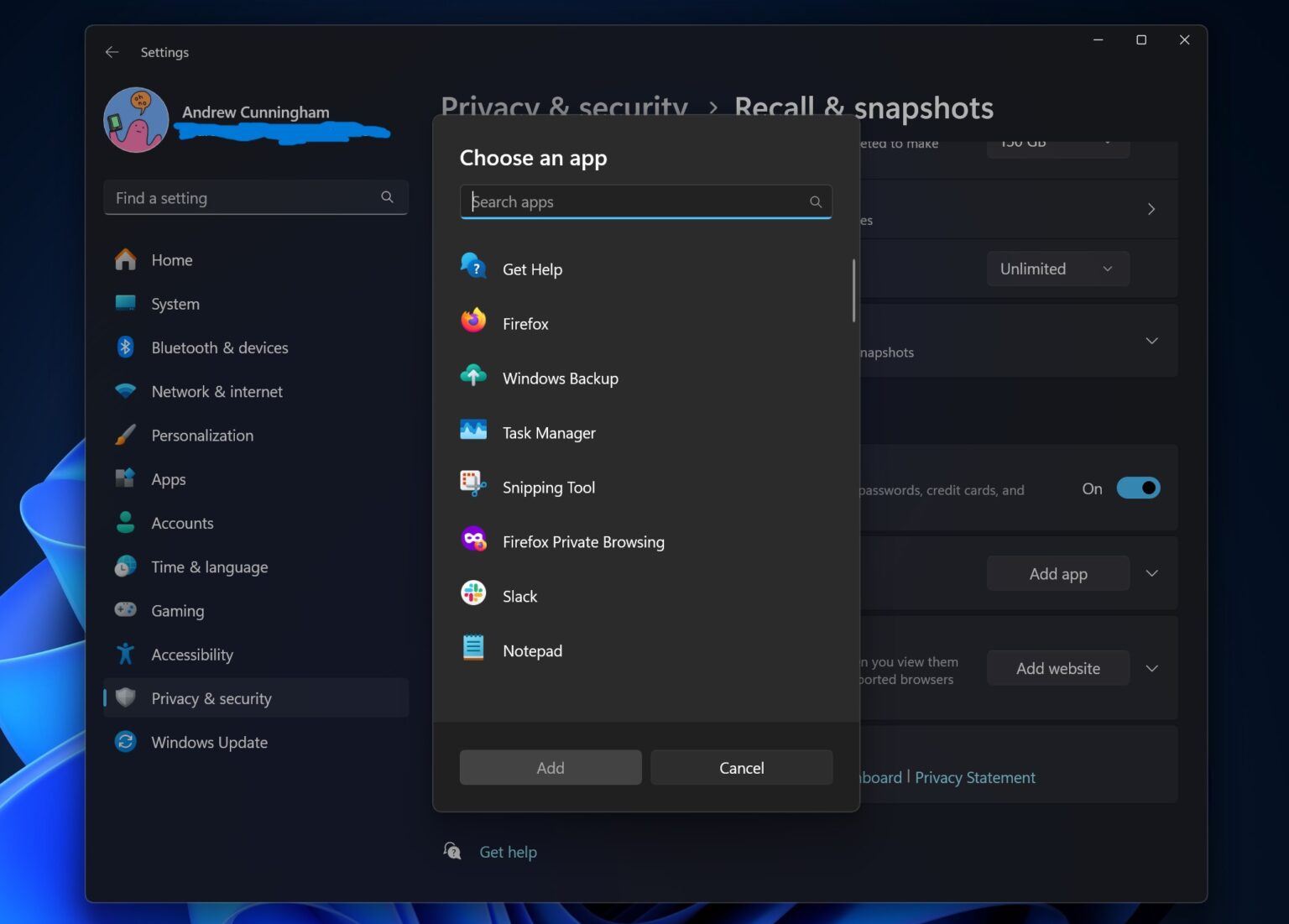The height and width of the screenshot is (924, 1289).
Task: Collapse the snapshots section chevron
Action: click(x=1151, y=341)
